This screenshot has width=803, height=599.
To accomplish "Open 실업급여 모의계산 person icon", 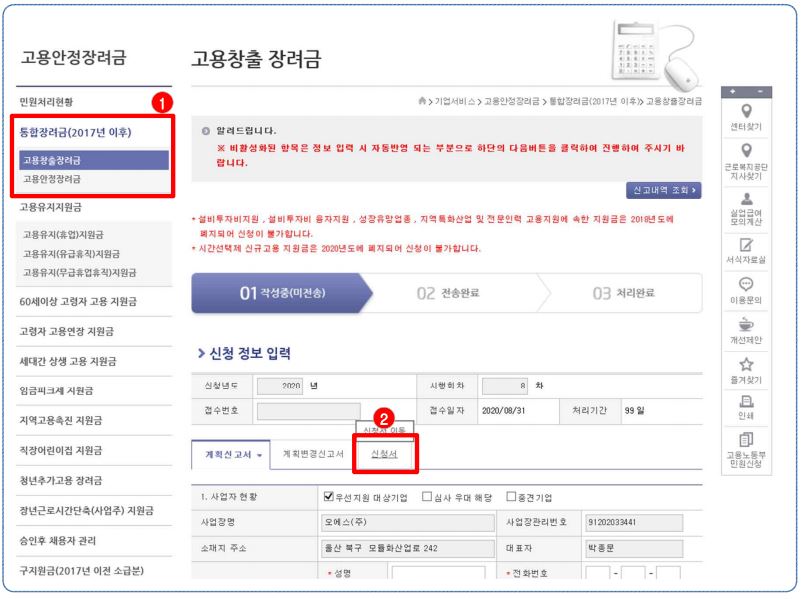I will tap(747, 199).
